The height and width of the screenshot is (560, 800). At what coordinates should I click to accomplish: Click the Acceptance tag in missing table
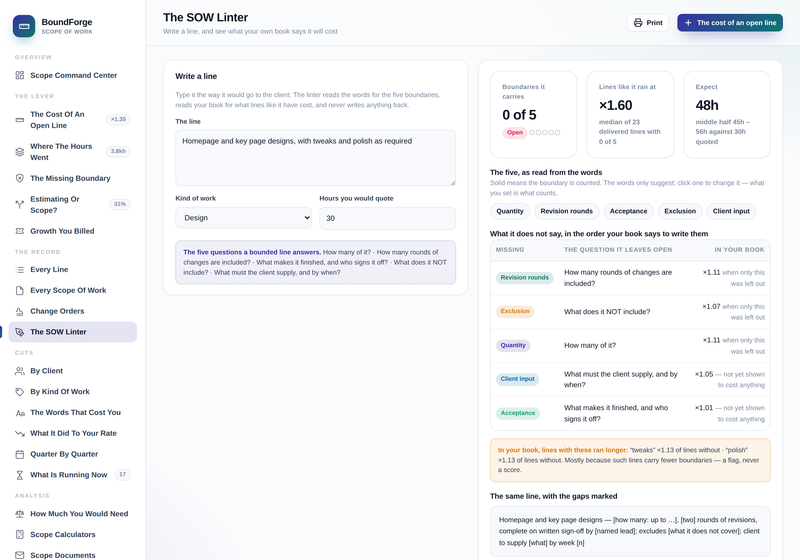[518, 413]
